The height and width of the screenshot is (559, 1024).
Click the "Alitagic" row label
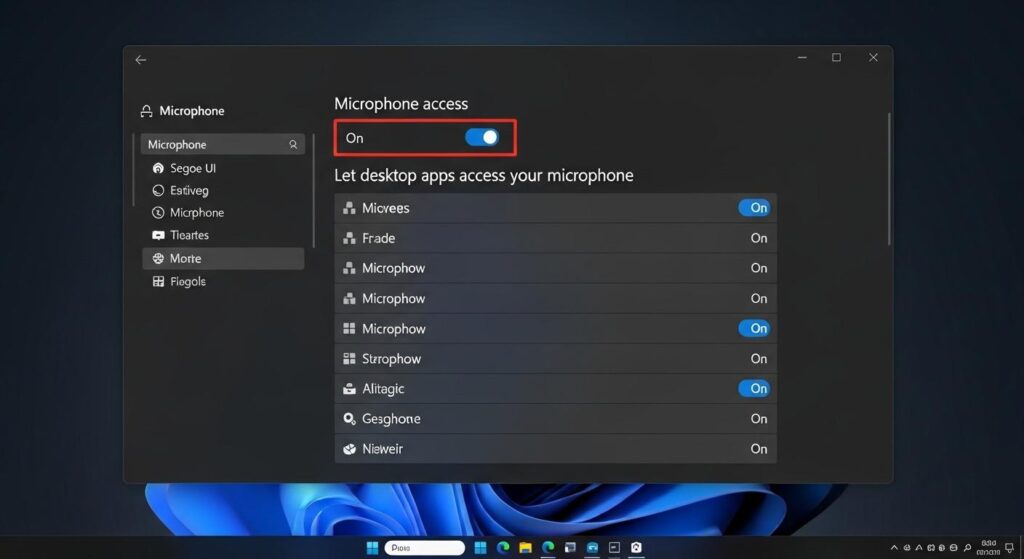coord(383,389)
